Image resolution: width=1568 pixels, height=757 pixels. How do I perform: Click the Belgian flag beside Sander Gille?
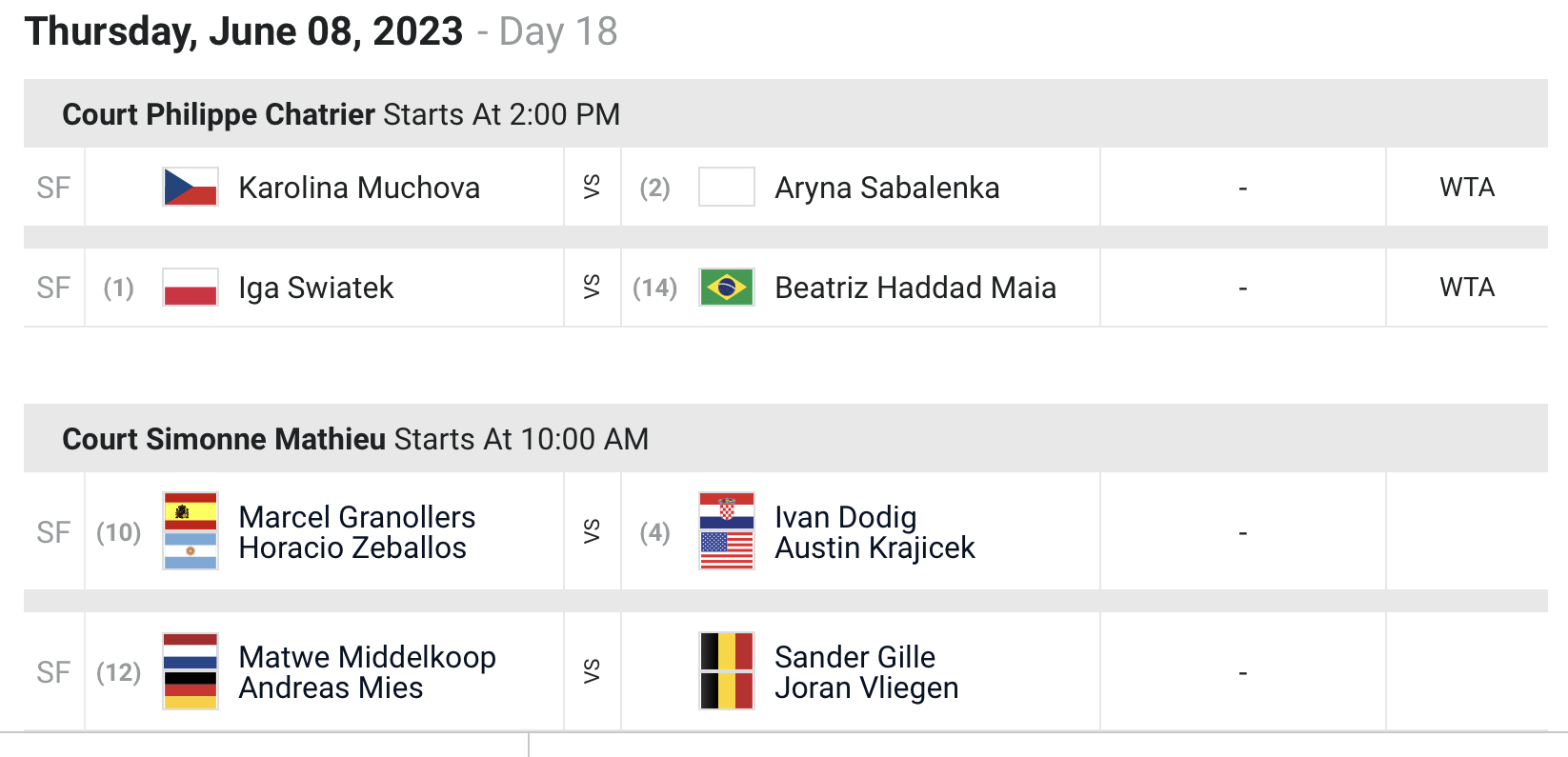coord(727,651)
